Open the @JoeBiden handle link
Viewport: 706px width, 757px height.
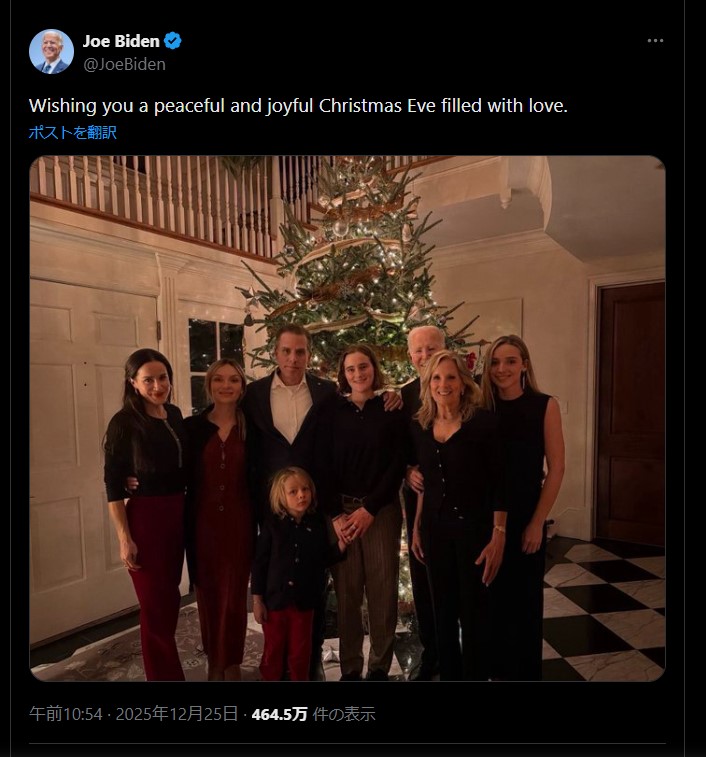[x=124, y=64]
